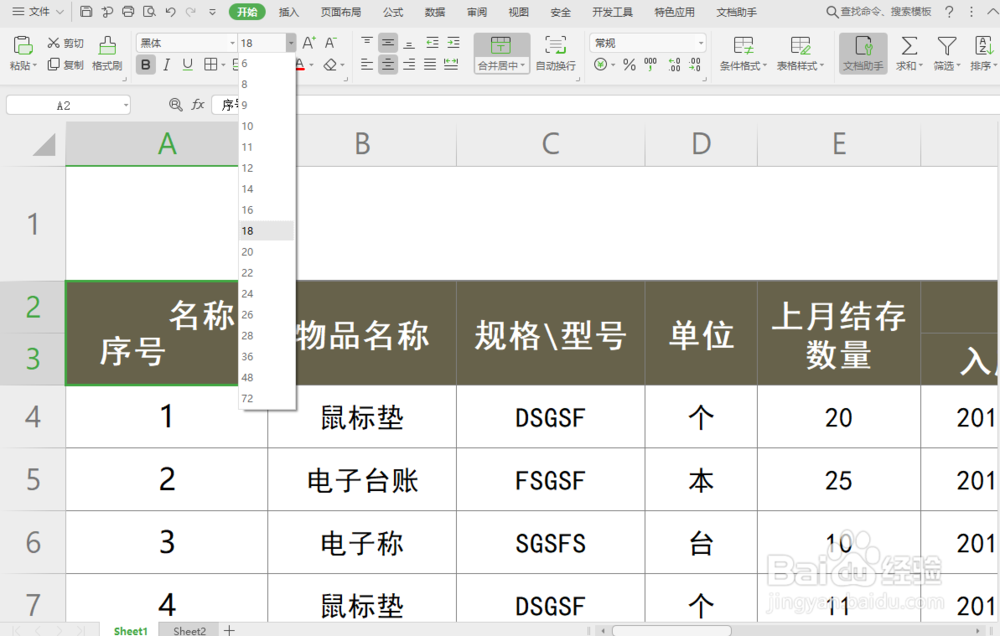Toggle bold formatting
Image resolution: width=1000 pixels, height=636 pixels.
pyautogui.click(x=146, y=63)
